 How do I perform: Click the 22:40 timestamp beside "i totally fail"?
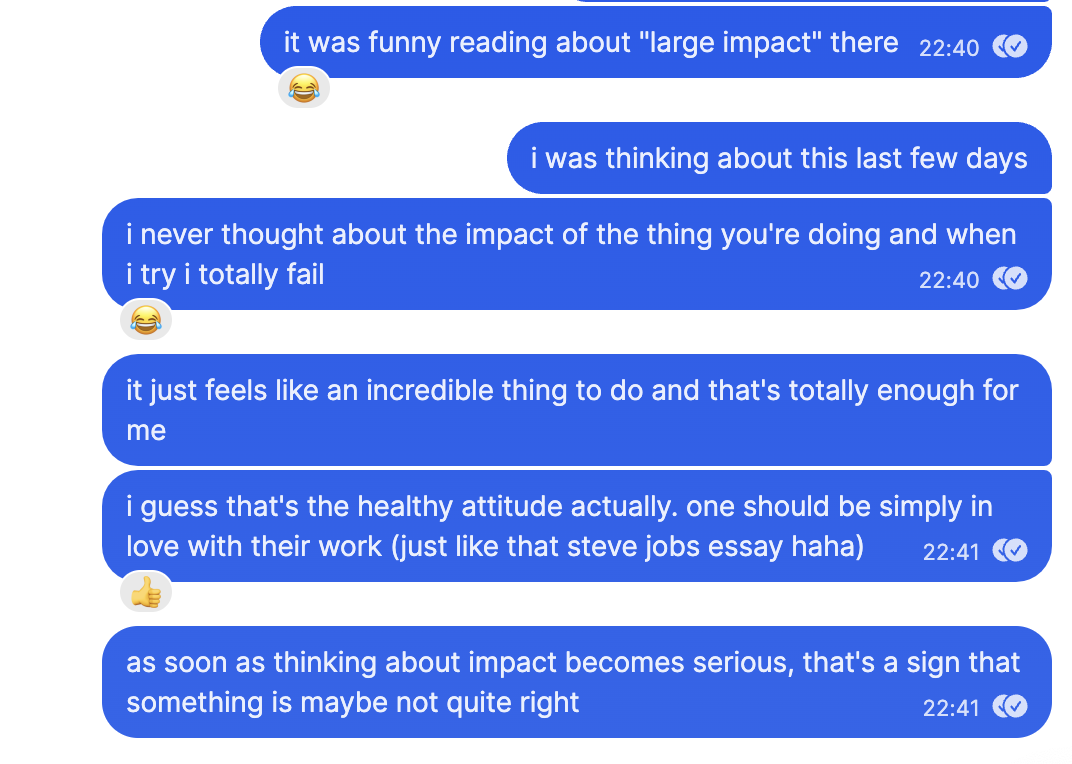tap(948, 280)
